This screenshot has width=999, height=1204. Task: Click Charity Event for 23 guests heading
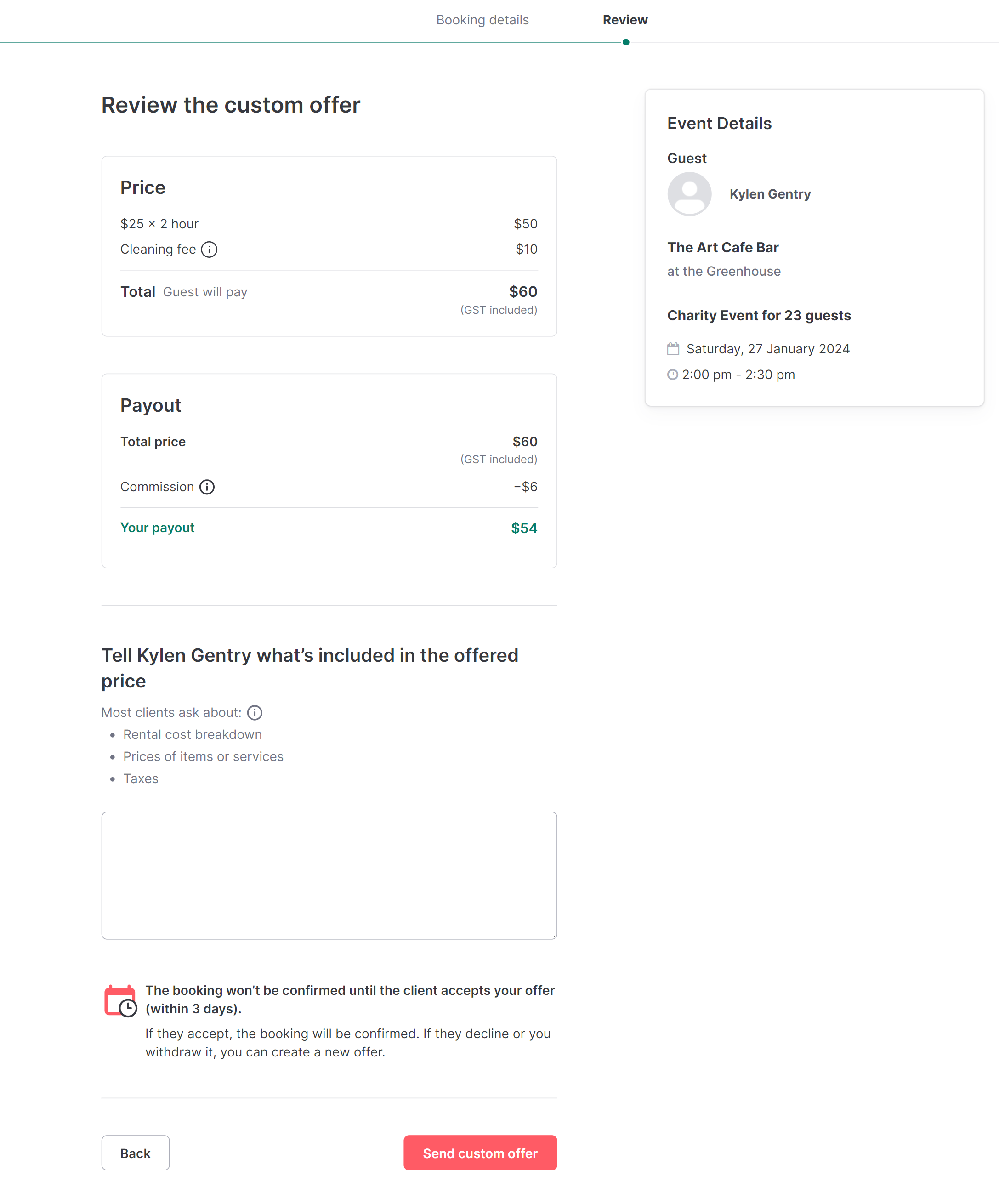pyautogui.click(x=759, y=315)
